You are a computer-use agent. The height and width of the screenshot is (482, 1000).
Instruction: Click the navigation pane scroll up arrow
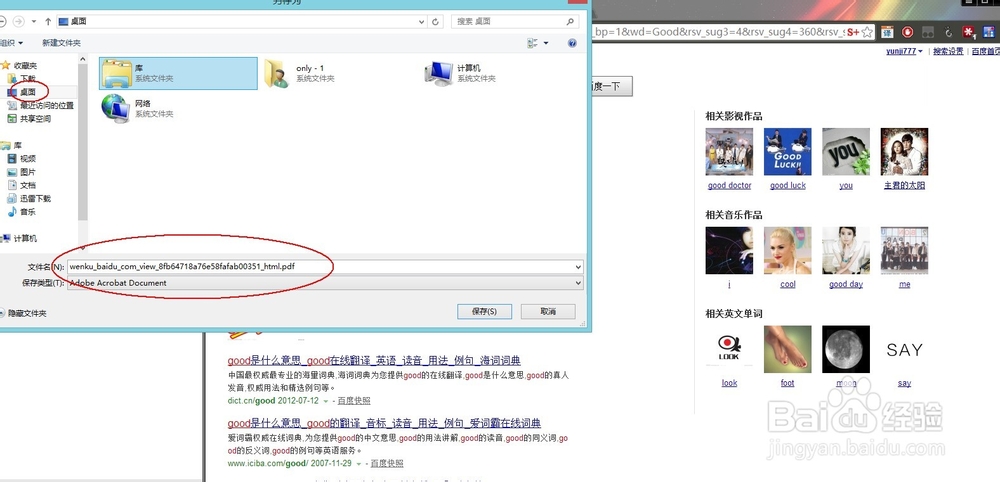(83, 59)
